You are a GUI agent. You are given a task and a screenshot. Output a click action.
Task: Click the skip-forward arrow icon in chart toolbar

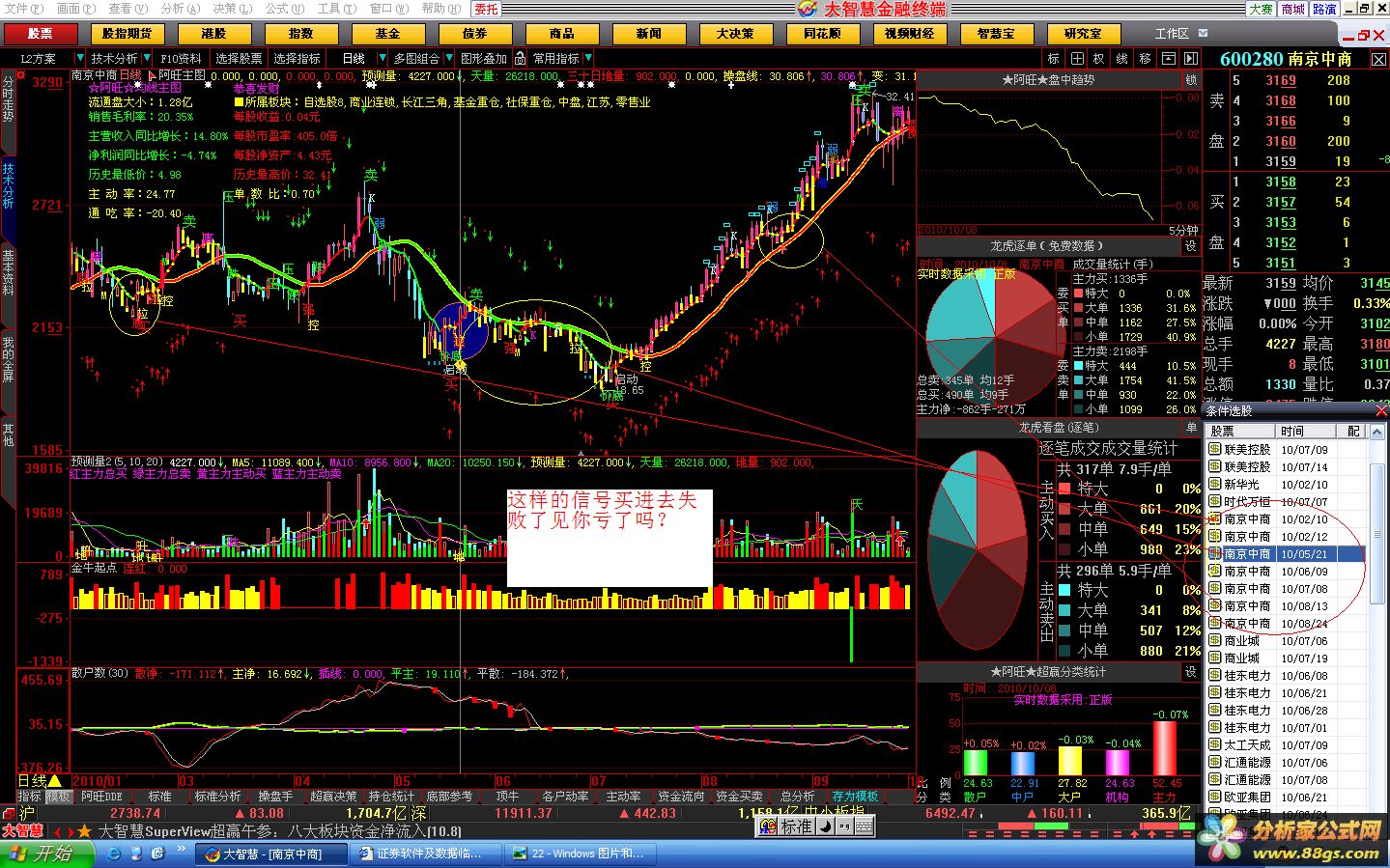point(1191,59)
